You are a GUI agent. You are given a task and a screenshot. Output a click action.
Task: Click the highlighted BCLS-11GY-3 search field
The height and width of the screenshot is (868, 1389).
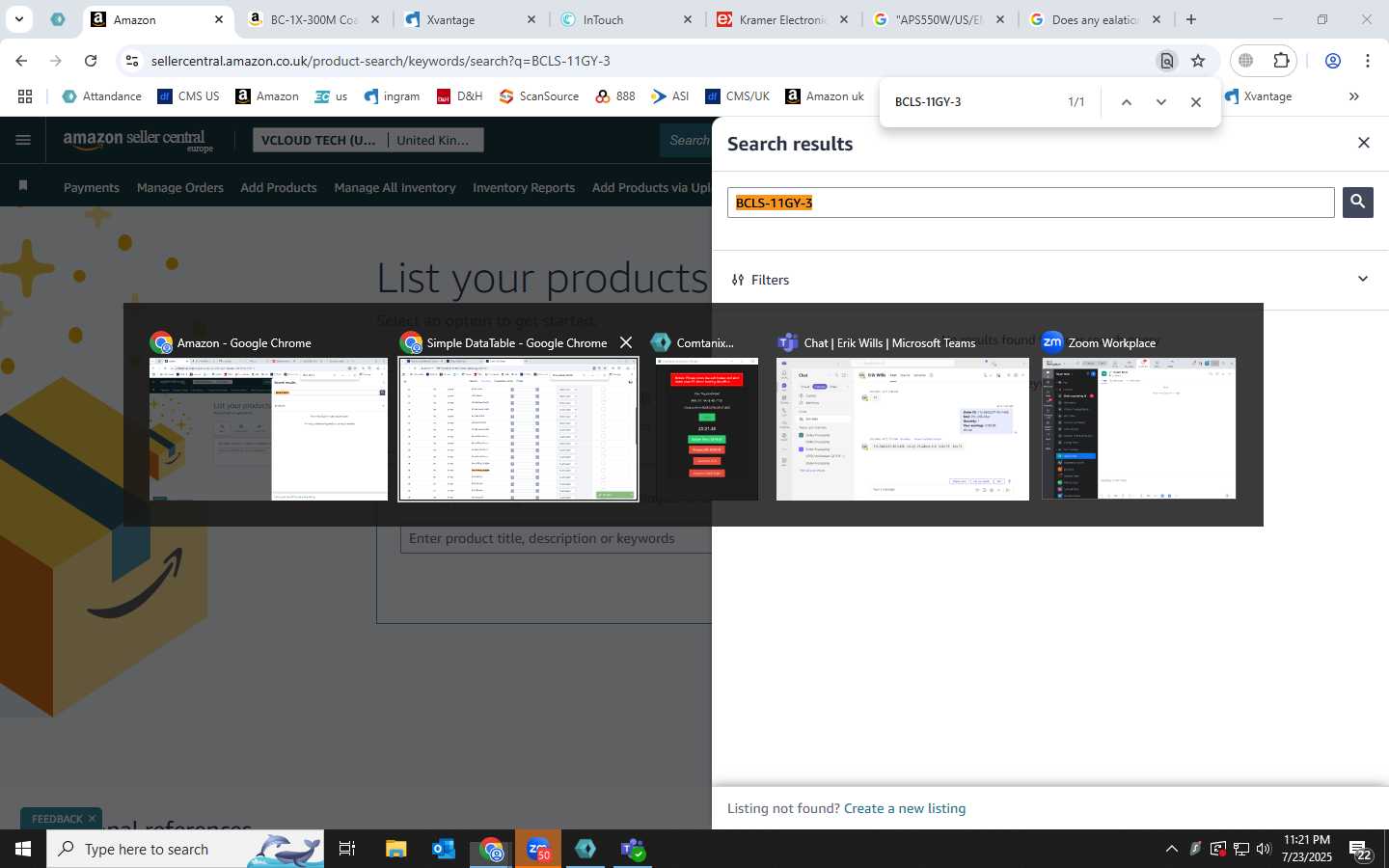point(1030,203)
